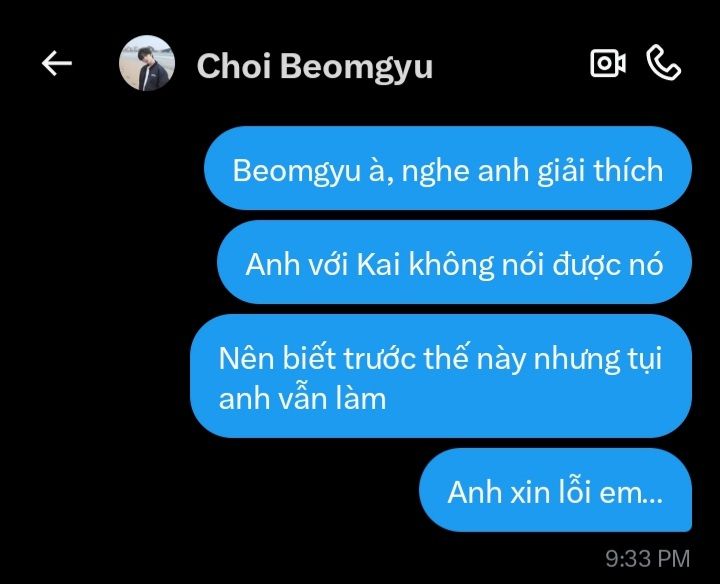Screen dimensions: 720x584
Task: Select the message 'Anh với Kai không nói được nó'
Action: click(454, 262)
